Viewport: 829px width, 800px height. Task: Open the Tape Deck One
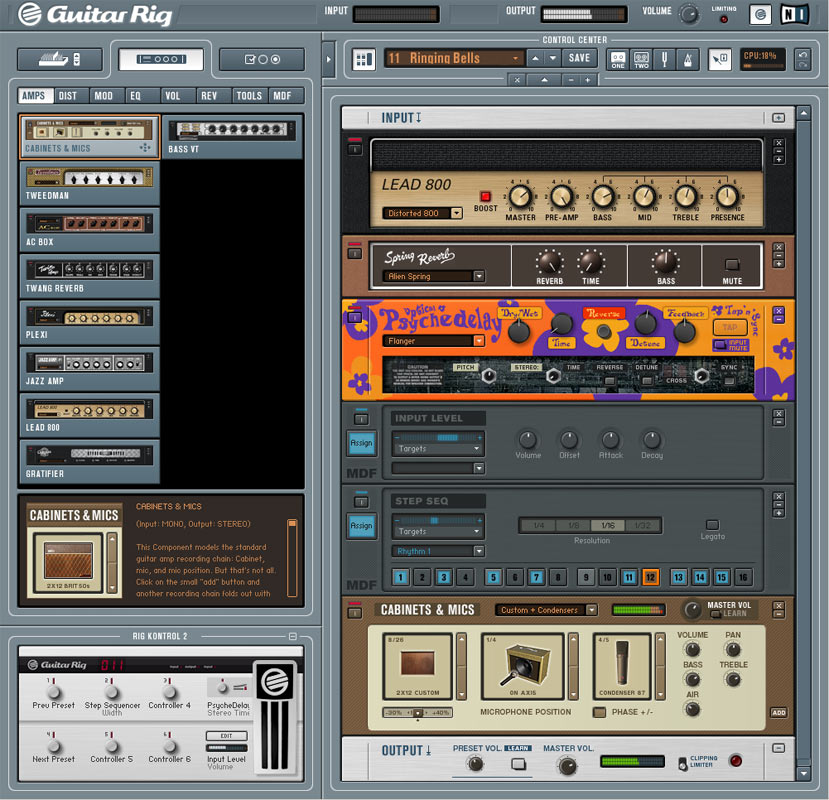[x=618, y=59]
